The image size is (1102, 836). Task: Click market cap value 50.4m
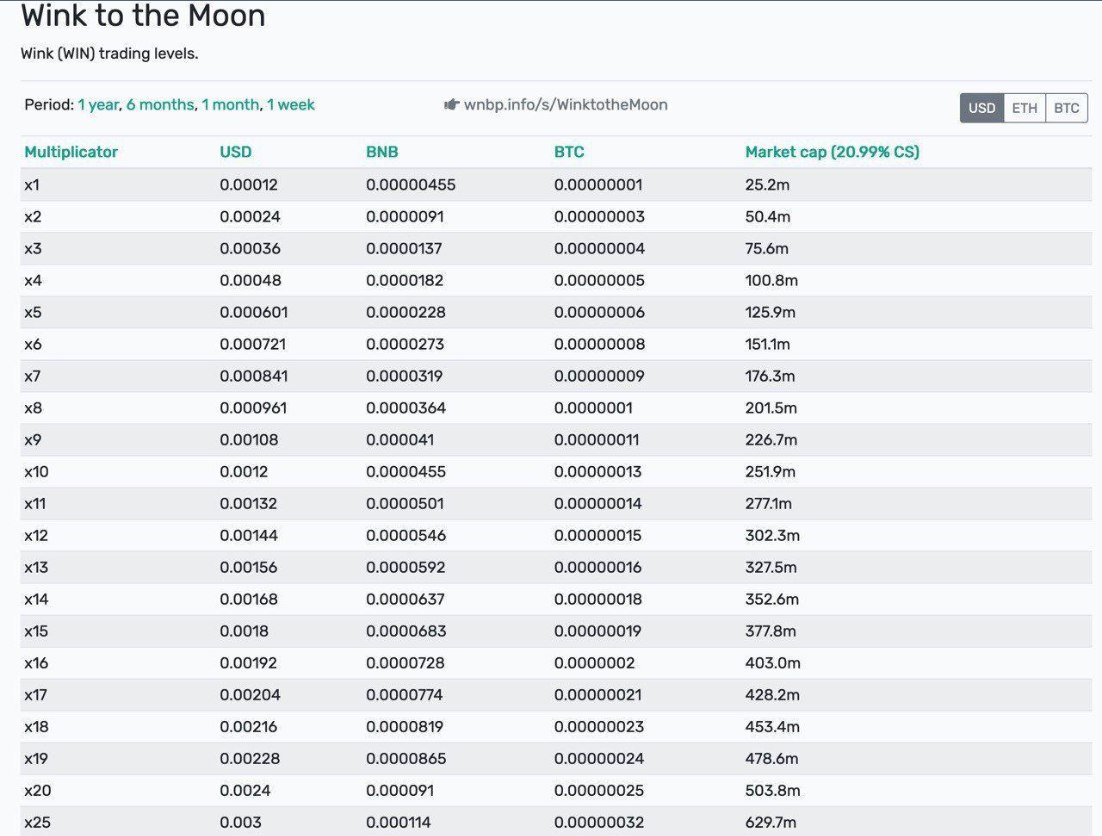click(767, 216)
